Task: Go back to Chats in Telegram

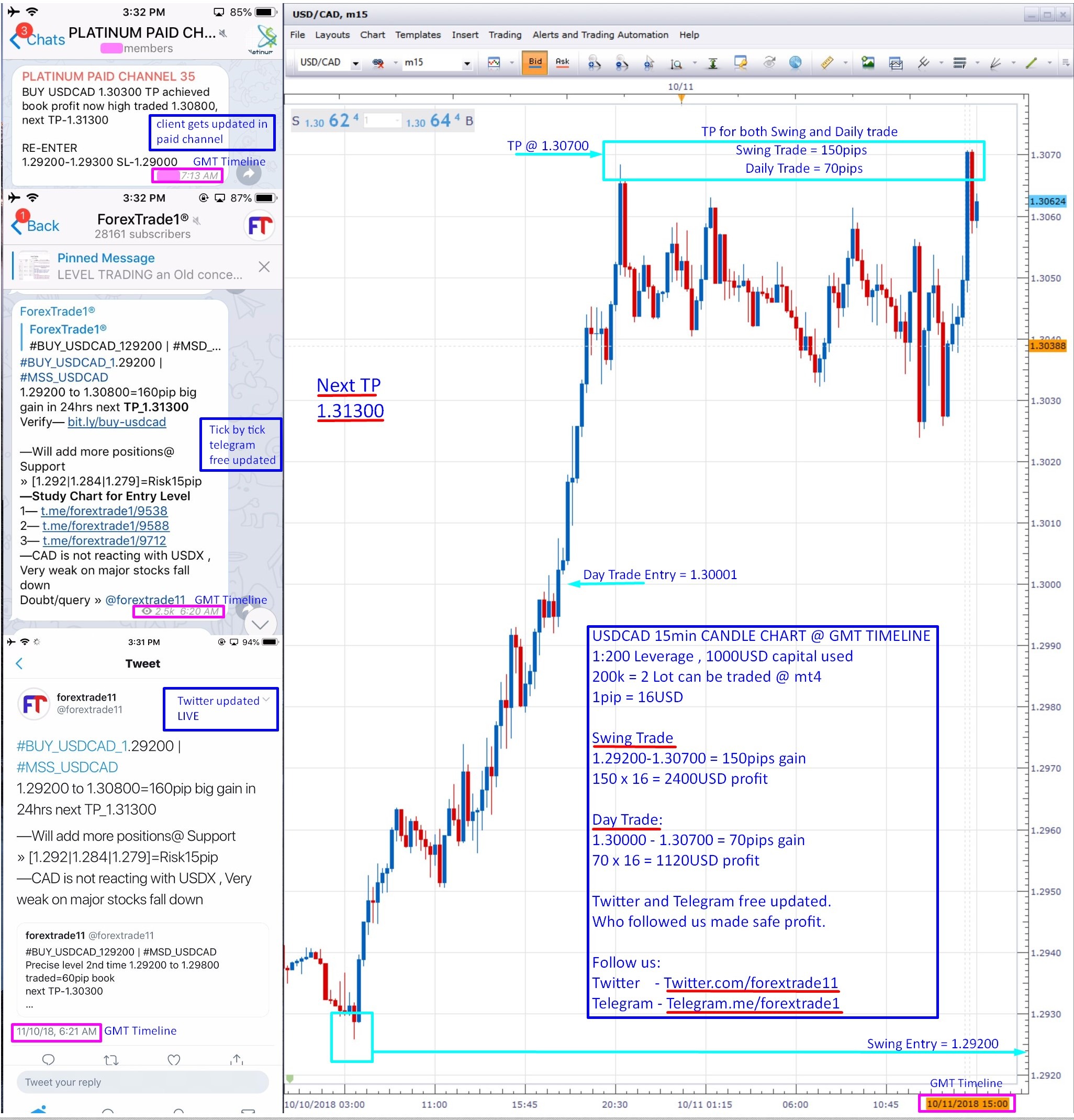Action: (x=38, y=39)
